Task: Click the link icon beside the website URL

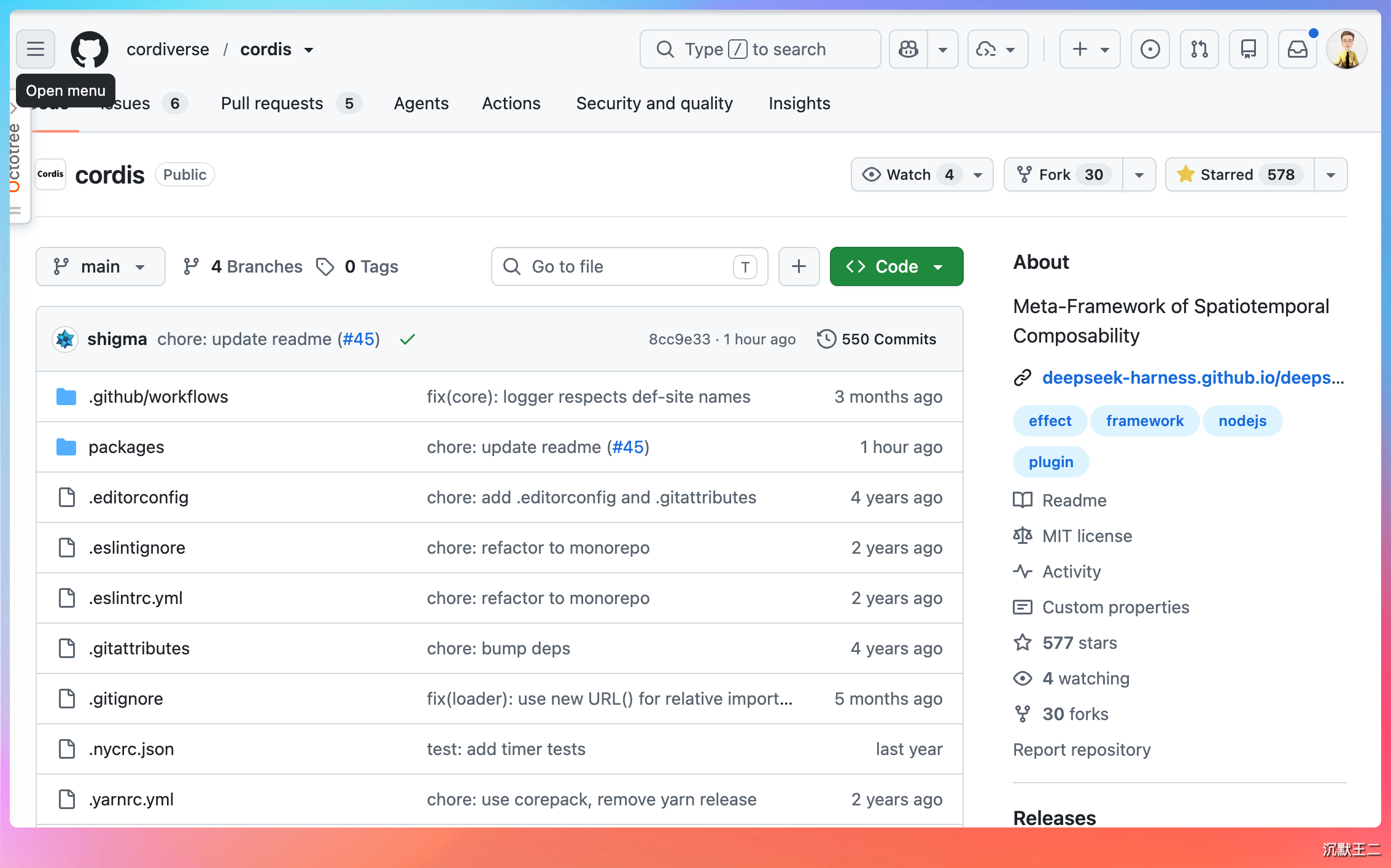Action: pyautogui.click(x=1023, y=378)
